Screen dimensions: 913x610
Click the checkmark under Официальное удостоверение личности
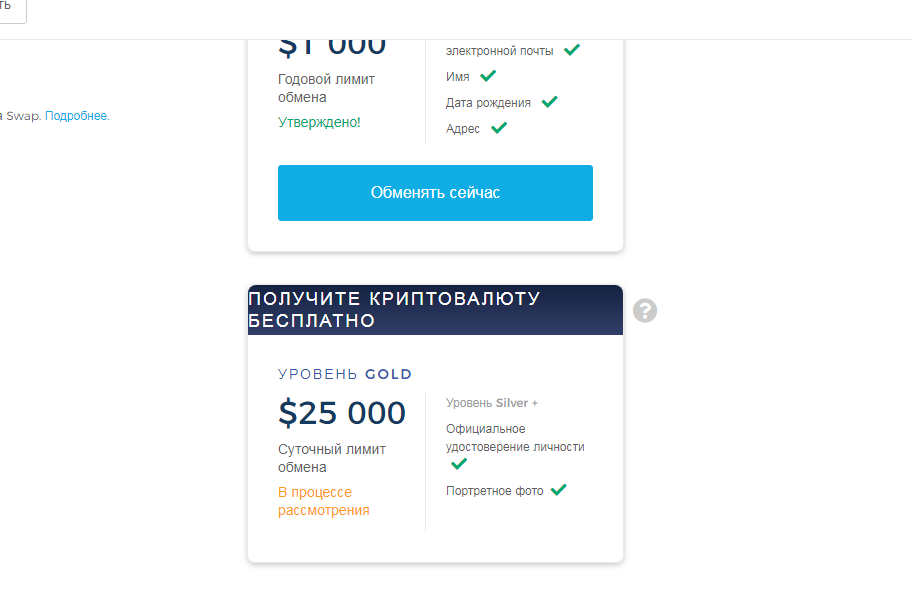[x=459, y=464]
